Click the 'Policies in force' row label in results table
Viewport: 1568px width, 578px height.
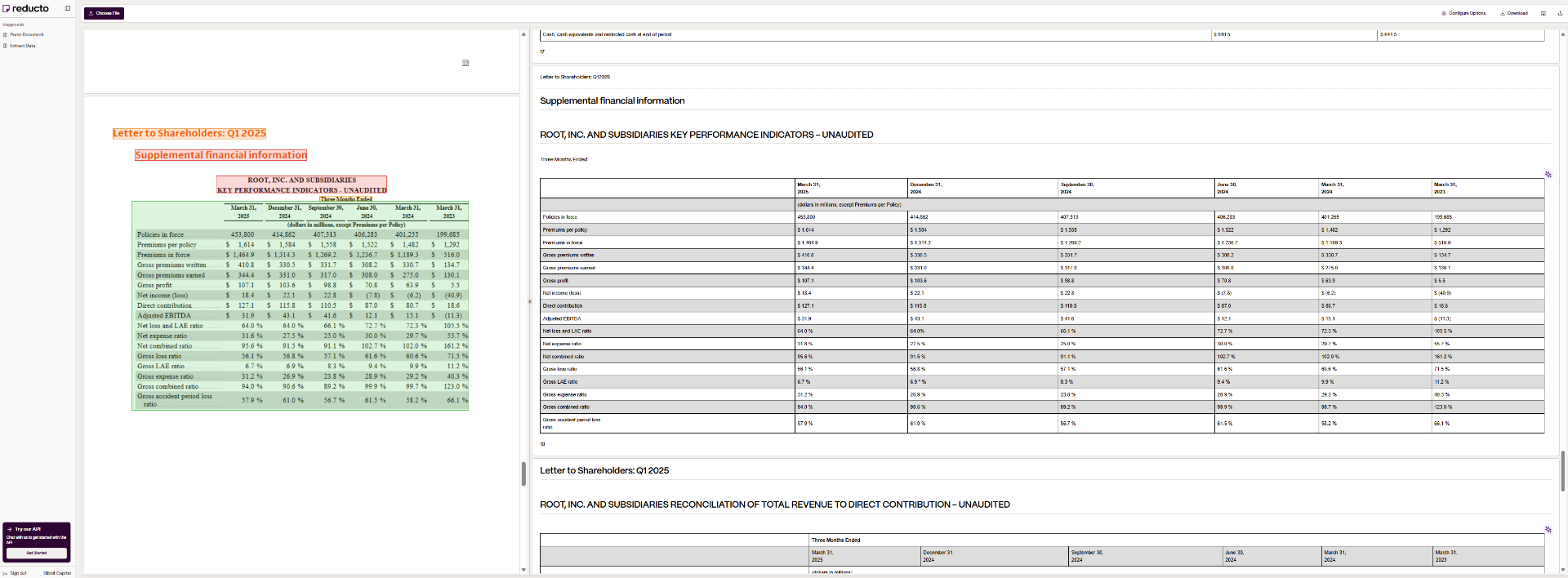click(x=560, y=217)
